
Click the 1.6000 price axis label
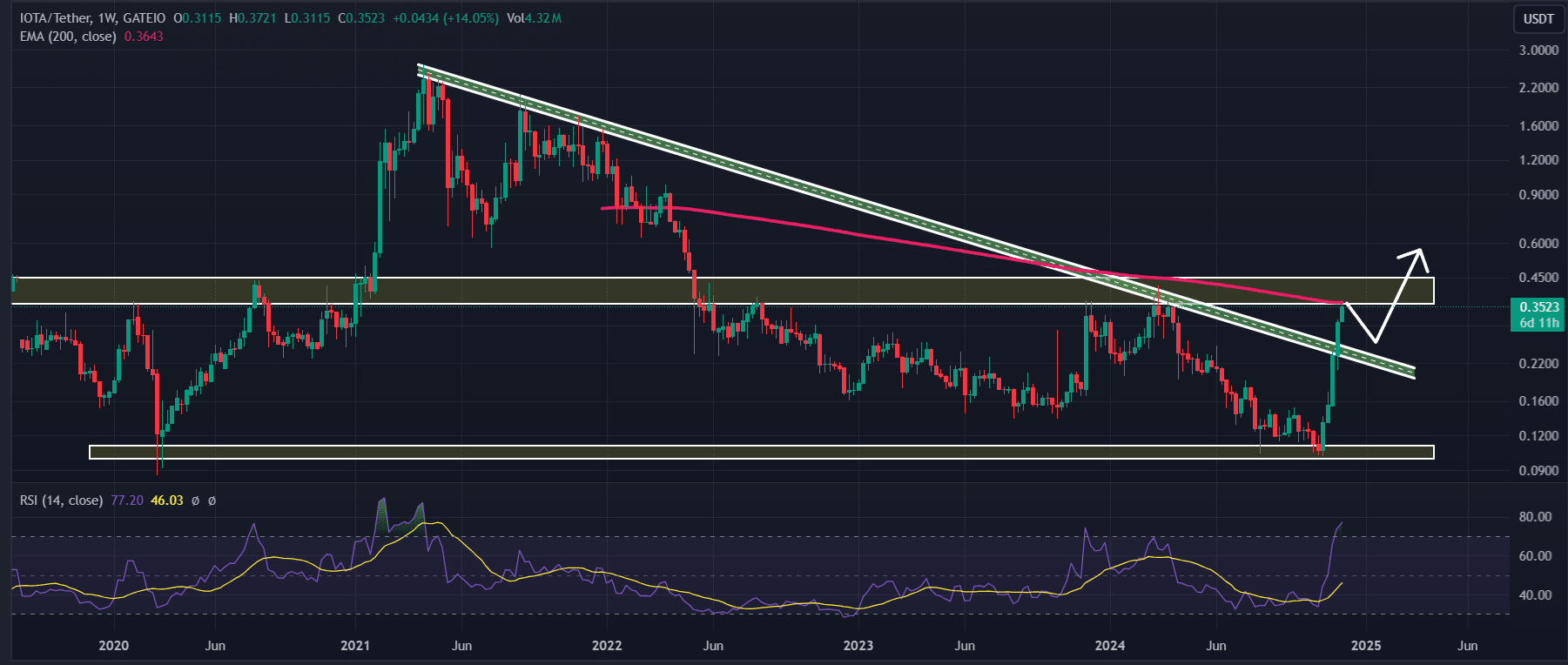(x=1538, y=126)
